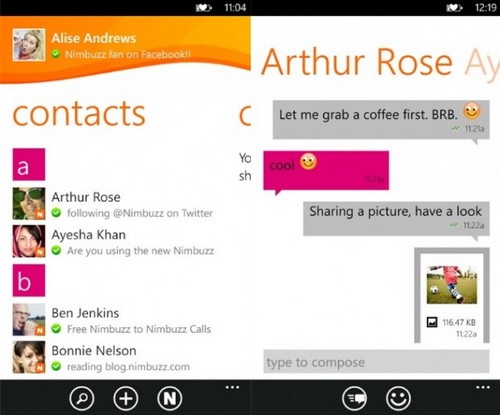This screenshot has height=415, width=500.
Task: Open the emoticon smiley picker icon
Action: point(398,398)
